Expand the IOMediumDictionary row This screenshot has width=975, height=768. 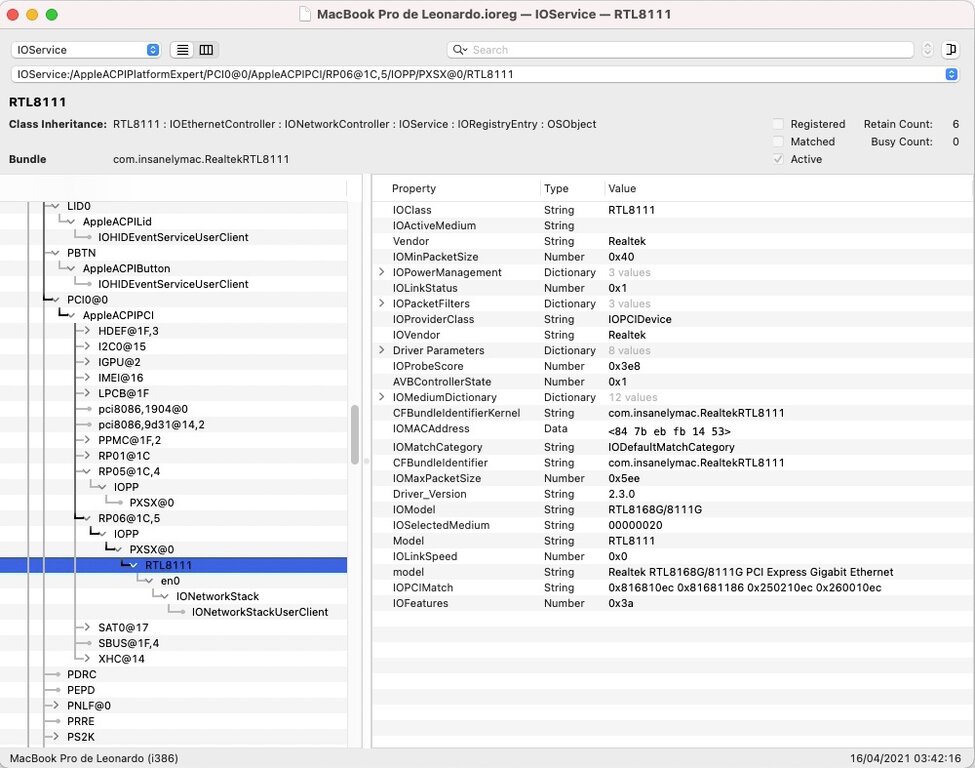click(382, 397)
